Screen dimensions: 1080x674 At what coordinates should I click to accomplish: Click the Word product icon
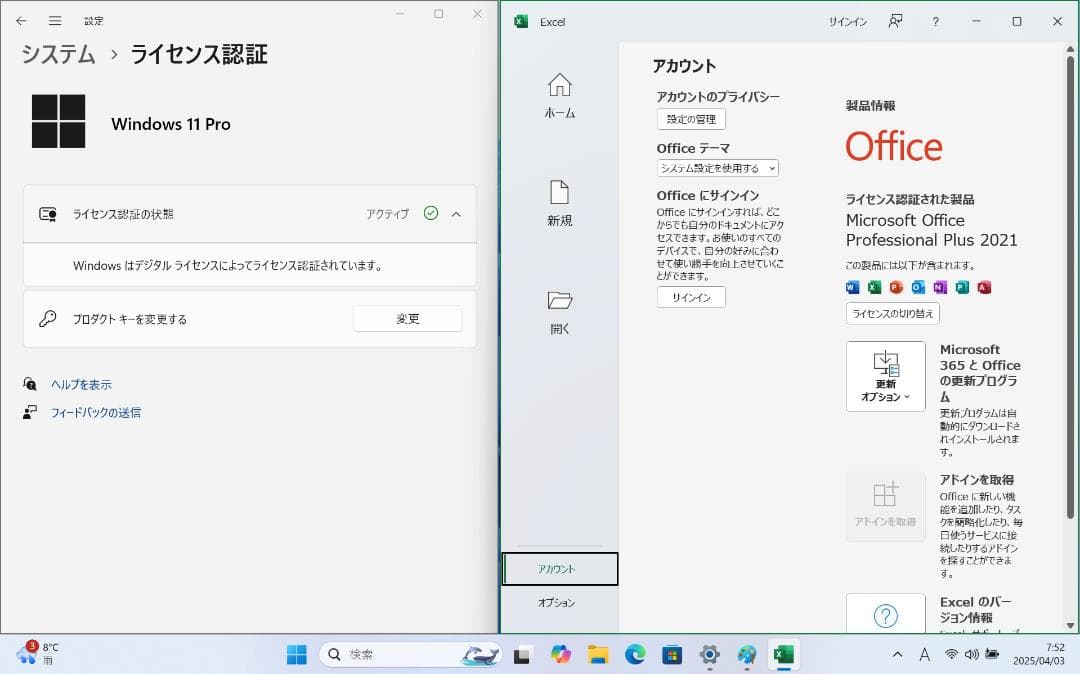tap(853, 287)
